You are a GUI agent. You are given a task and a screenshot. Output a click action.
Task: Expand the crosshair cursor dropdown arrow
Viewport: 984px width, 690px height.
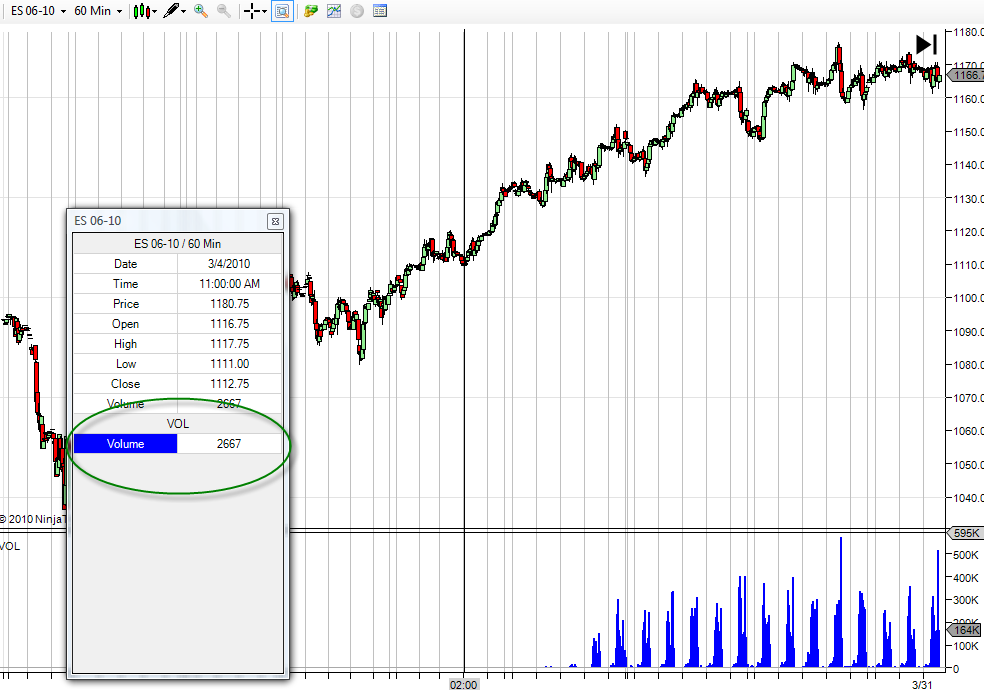pos(264,11)
